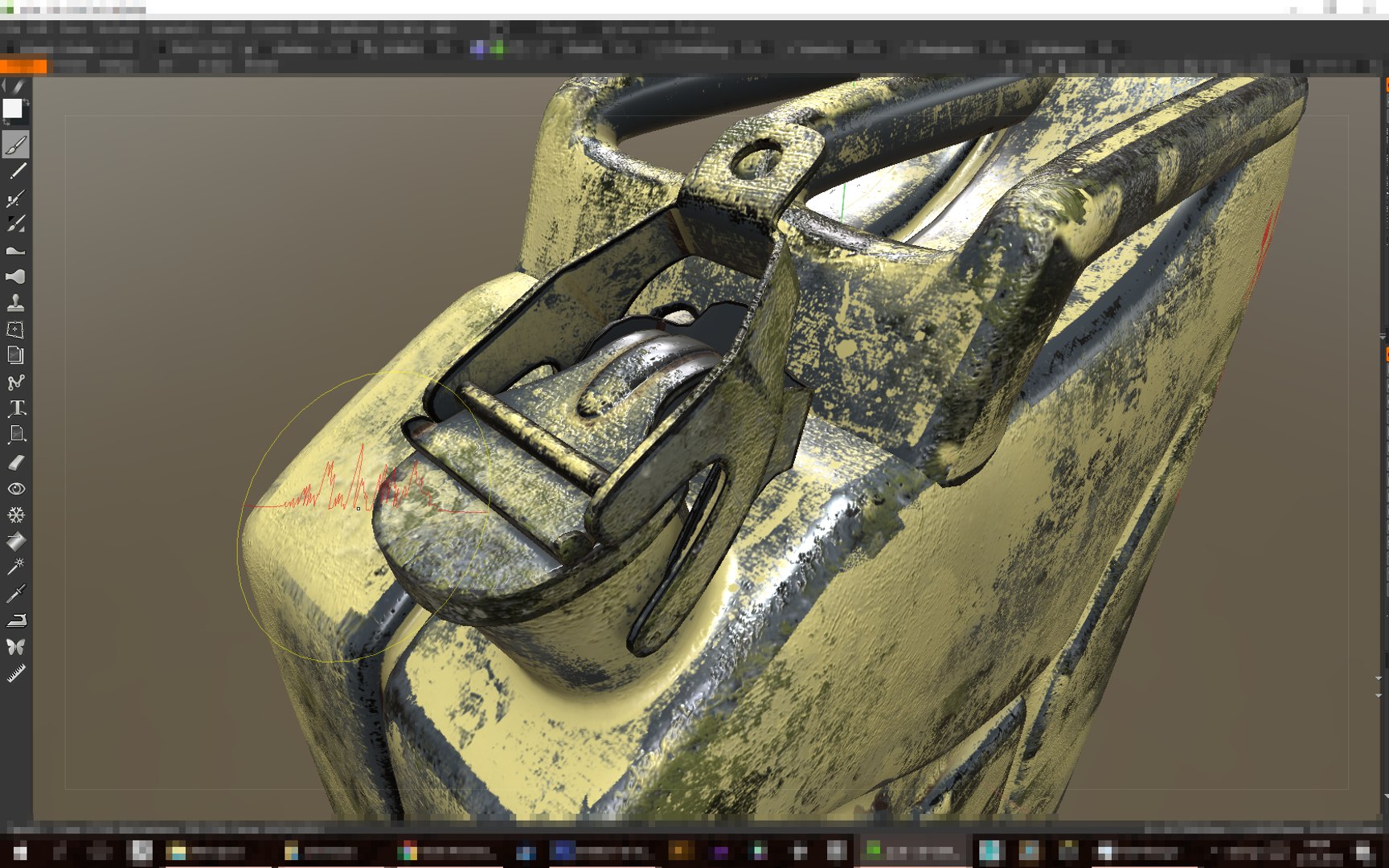Select the Hide eye tool
The height and width of the screenshot is (868, 1389).
point(16,489)
